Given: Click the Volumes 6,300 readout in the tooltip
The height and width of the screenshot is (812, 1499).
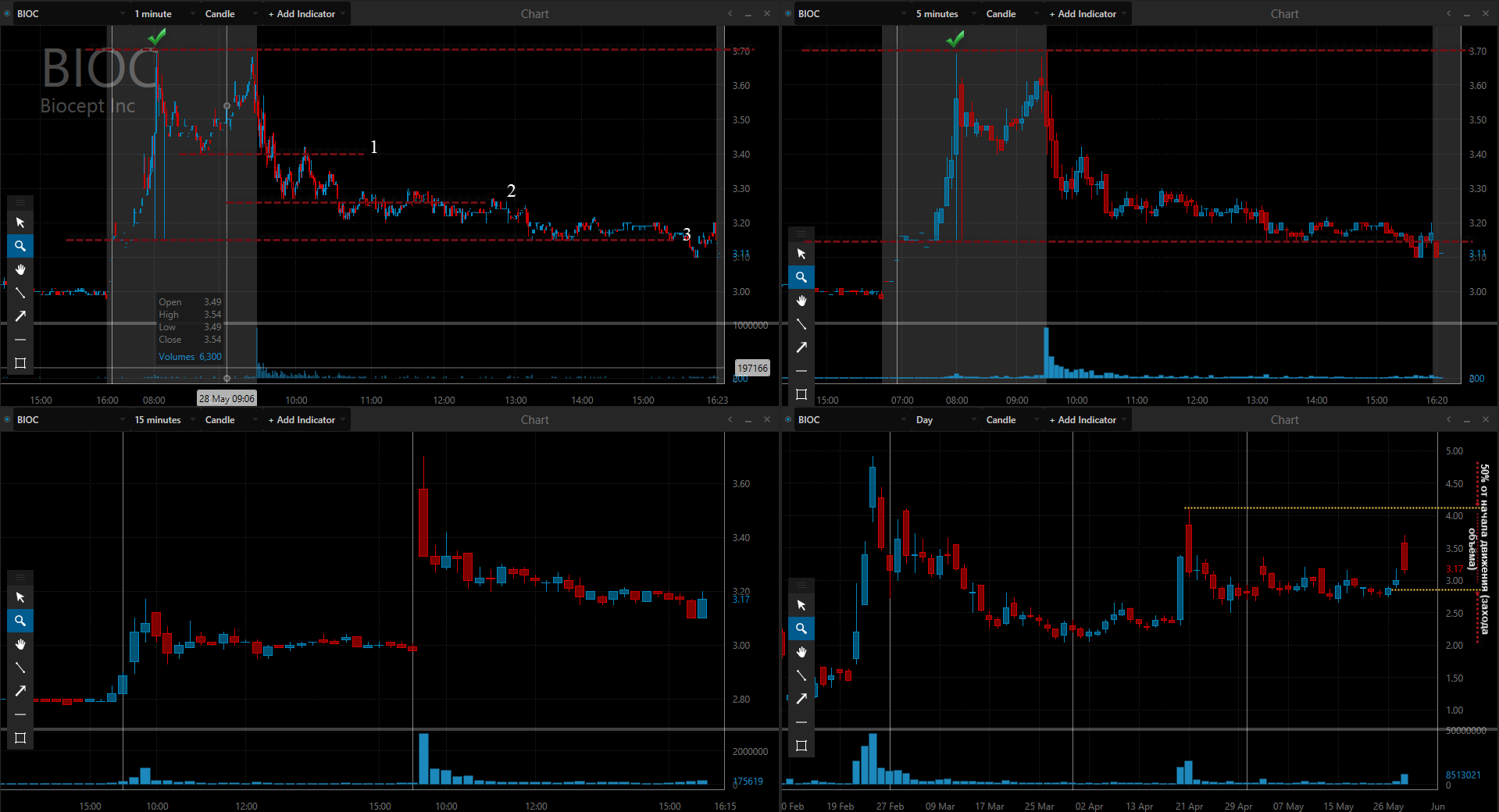Looking at the screenshot, I should (190, 356).
